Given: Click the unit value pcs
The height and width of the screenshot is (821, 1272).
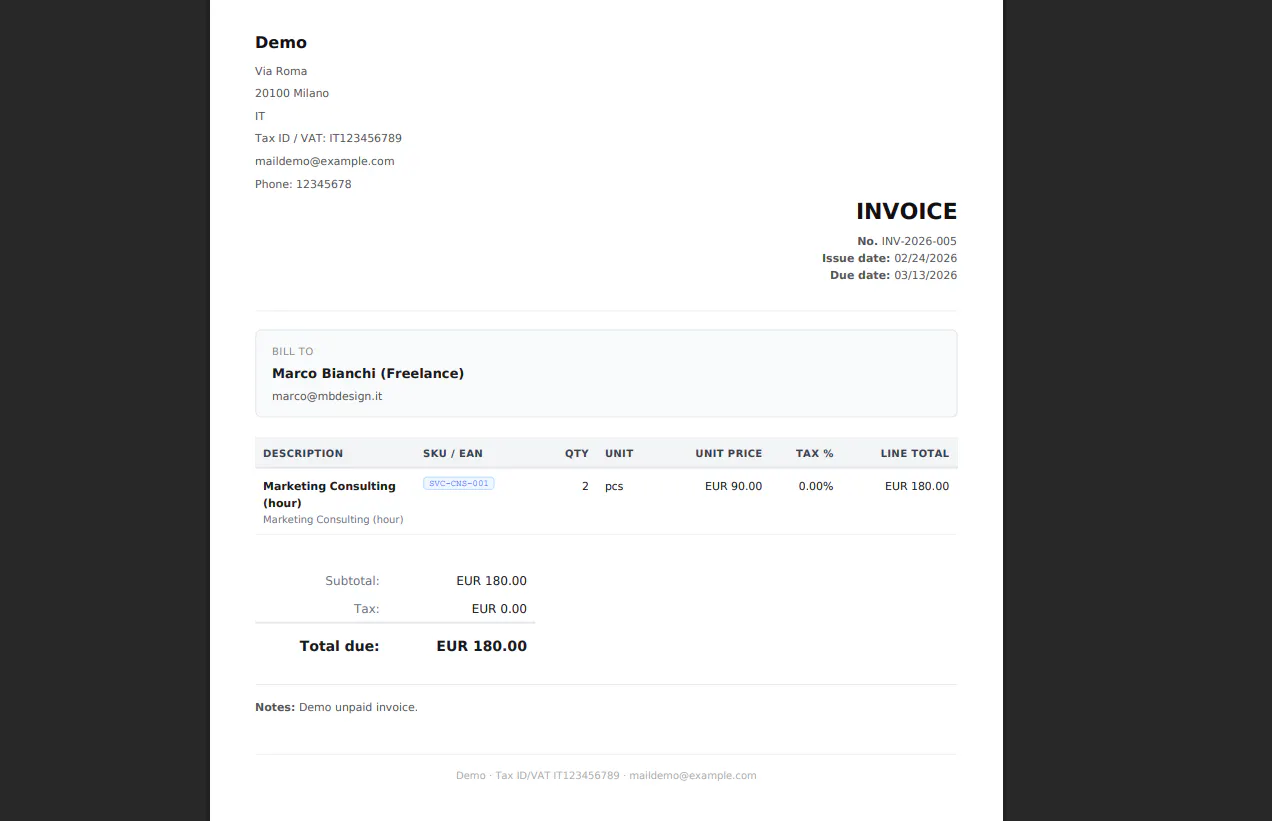Looking at the screenshot, I should point(614,486).
